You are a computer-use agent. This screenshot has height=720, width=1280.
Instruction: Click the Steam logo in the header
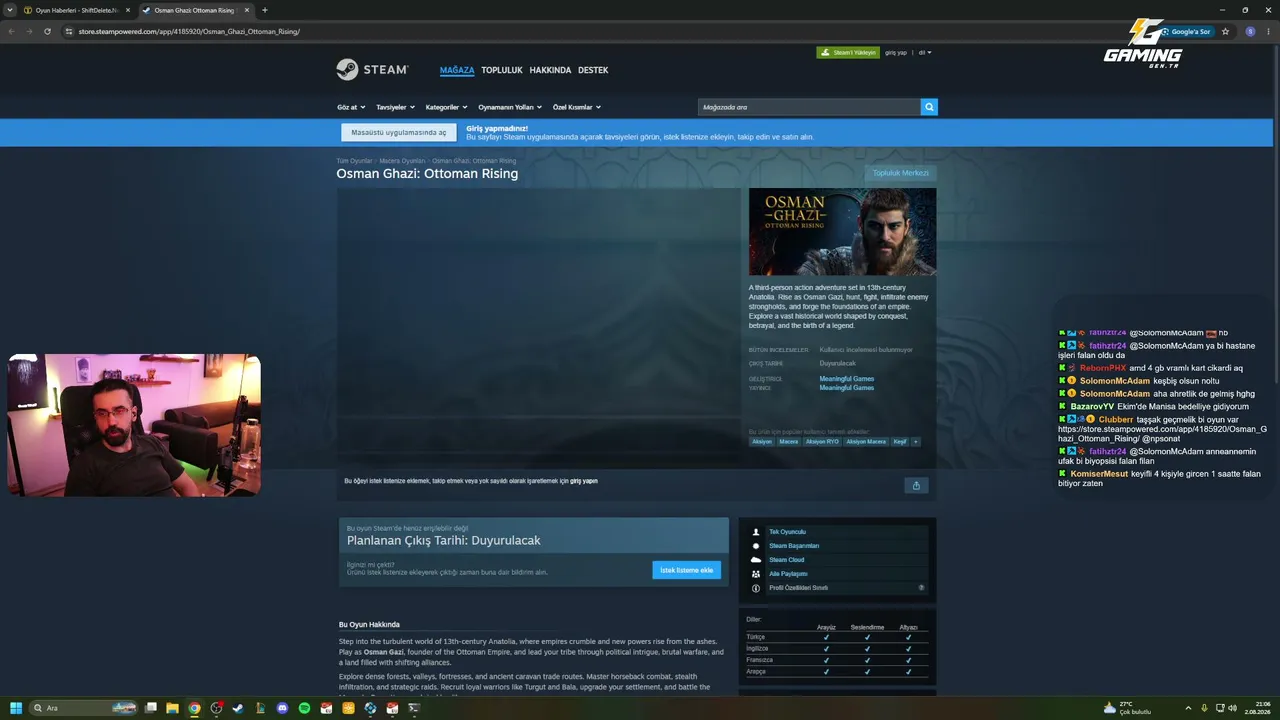click(372, 70)
